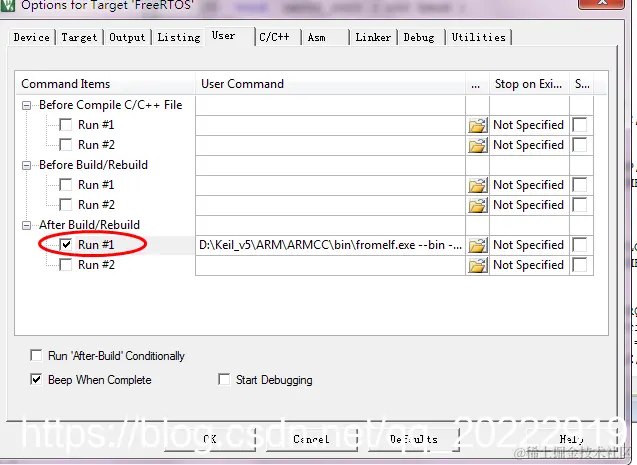Confirm options with OK button
This screenshot has height=465, width=637.
coord(210,439)
